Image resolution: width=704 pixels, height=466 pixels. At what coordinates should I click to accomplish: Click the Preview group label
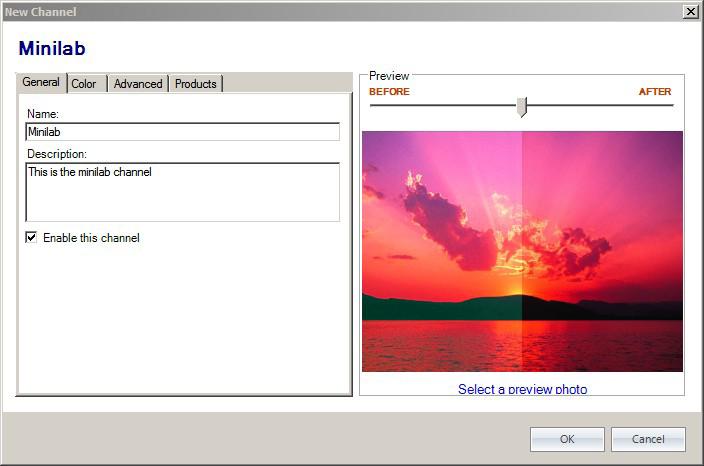389,76
